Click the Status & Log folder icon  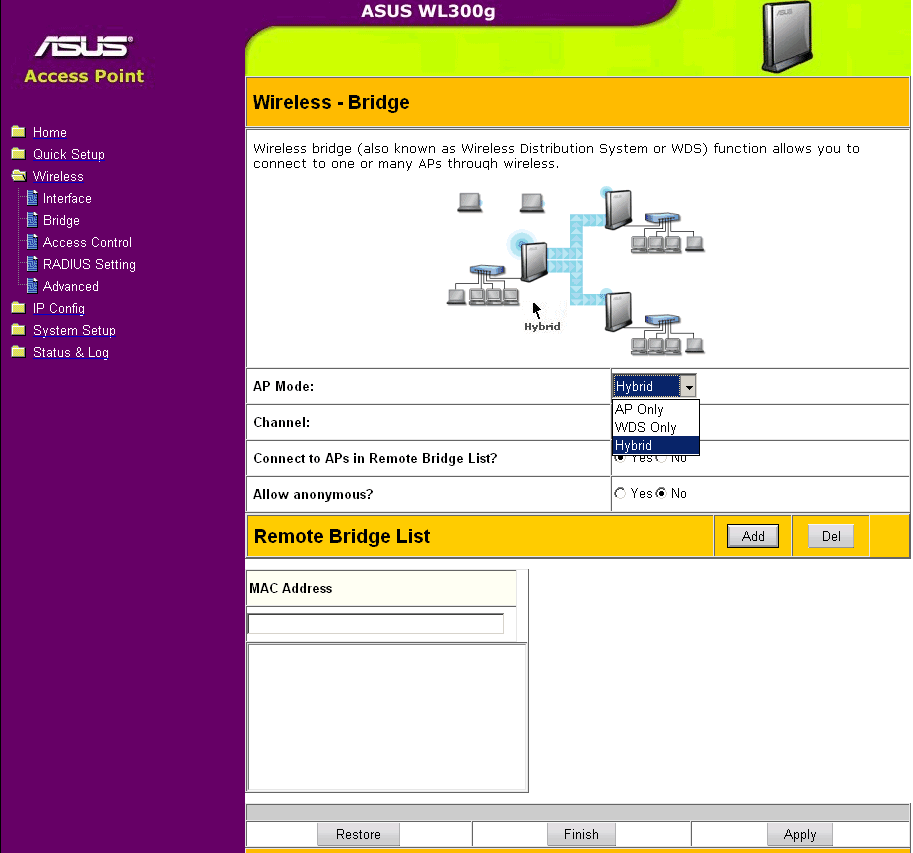coord(19,352)
